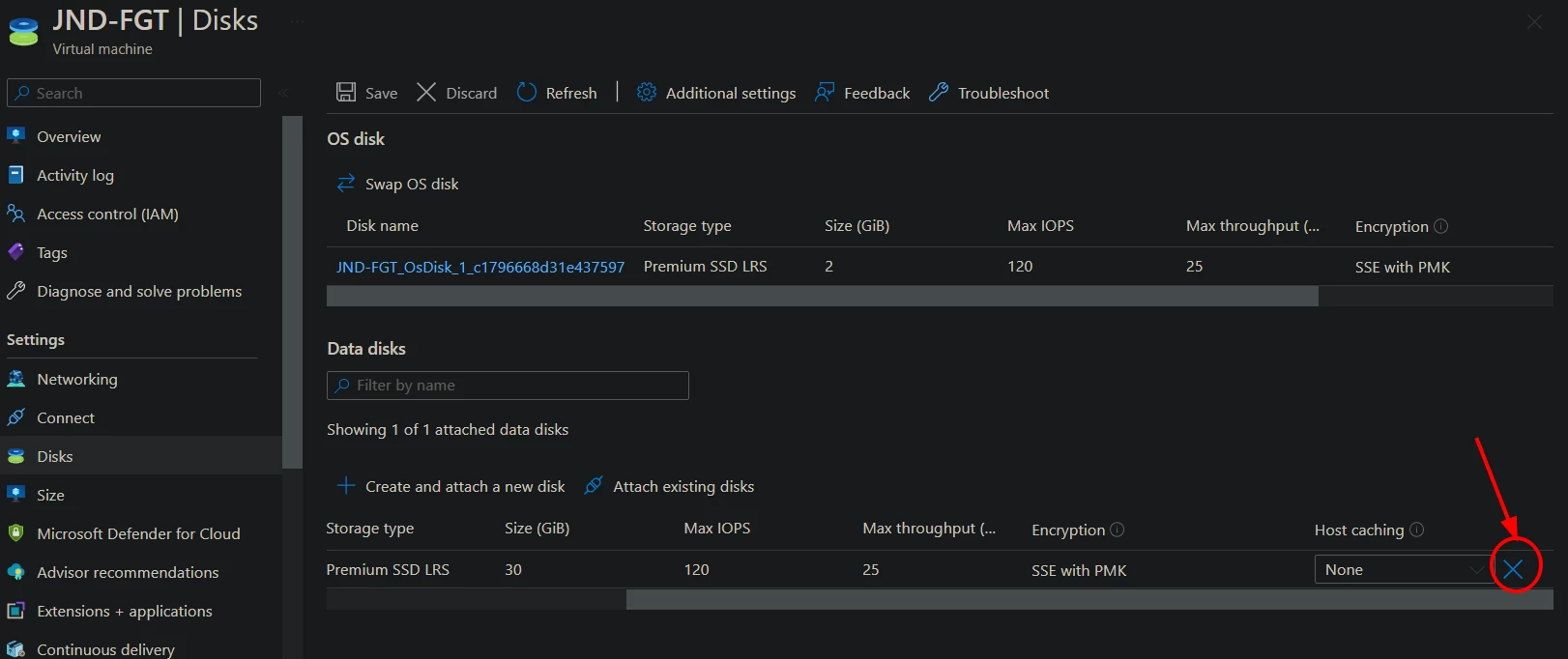Detach data disk with the X icon
Screen dimensions: 1568x659
click(x=1513, y=569)
